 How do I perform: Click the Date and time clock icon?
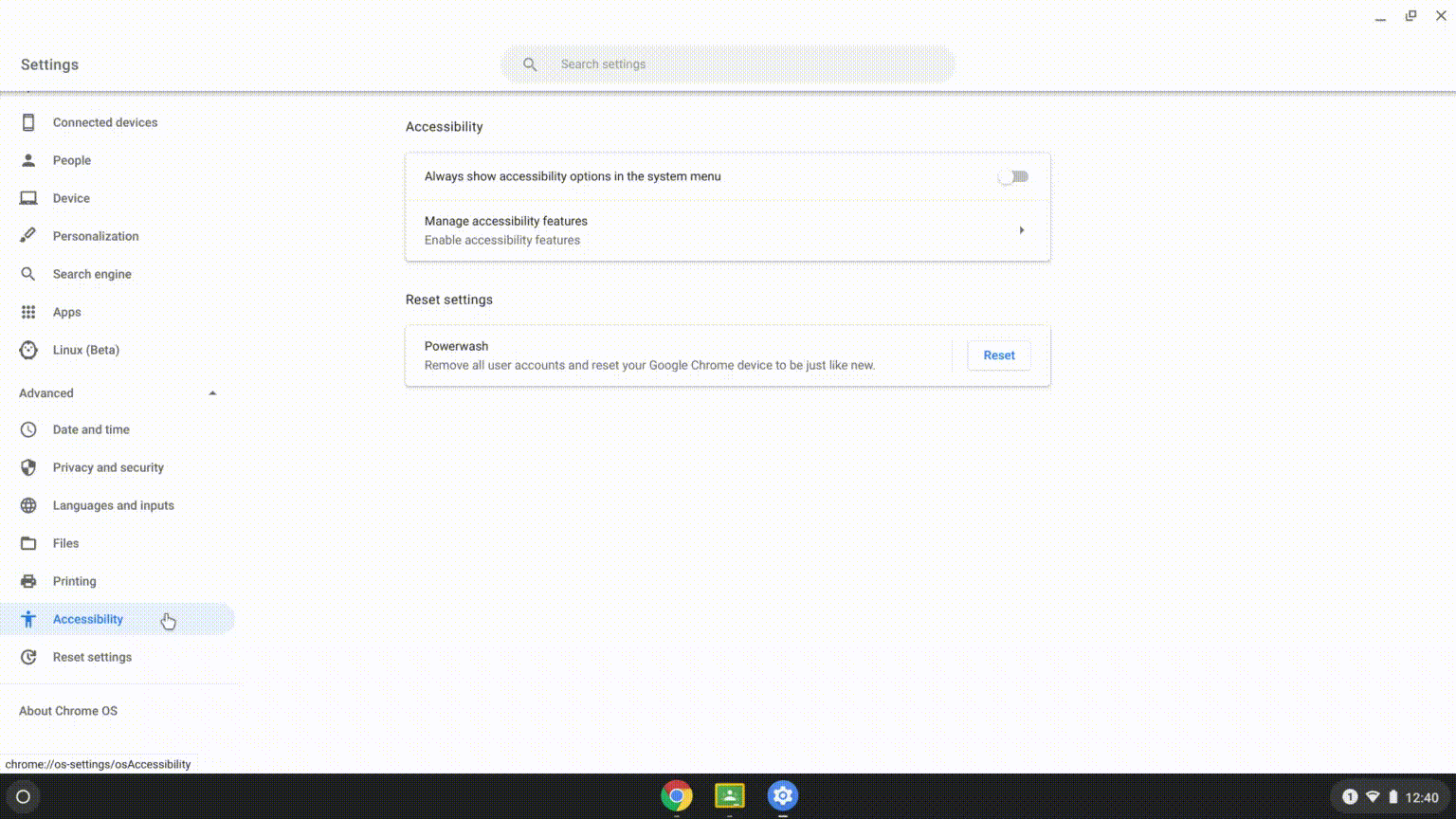28,429
